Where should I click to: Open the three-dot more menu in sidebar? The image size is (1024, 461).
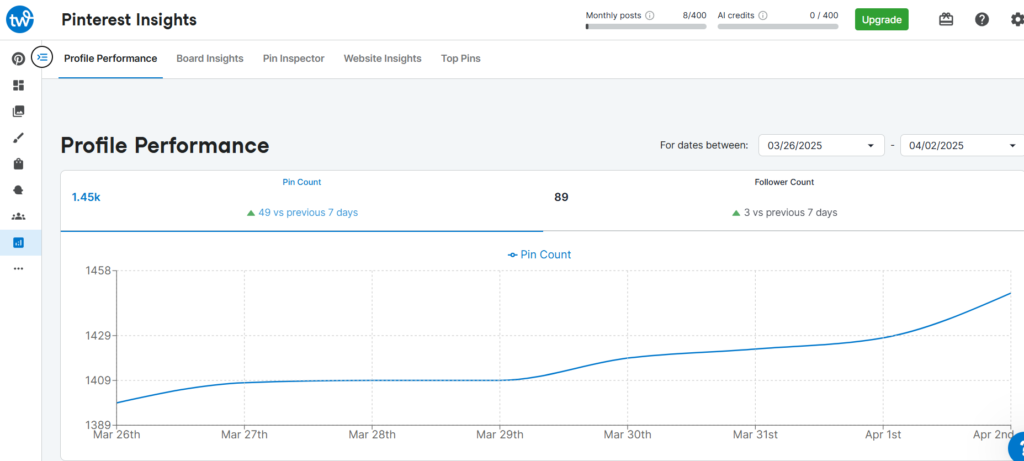pyautogui.click(x=18, y=268)
